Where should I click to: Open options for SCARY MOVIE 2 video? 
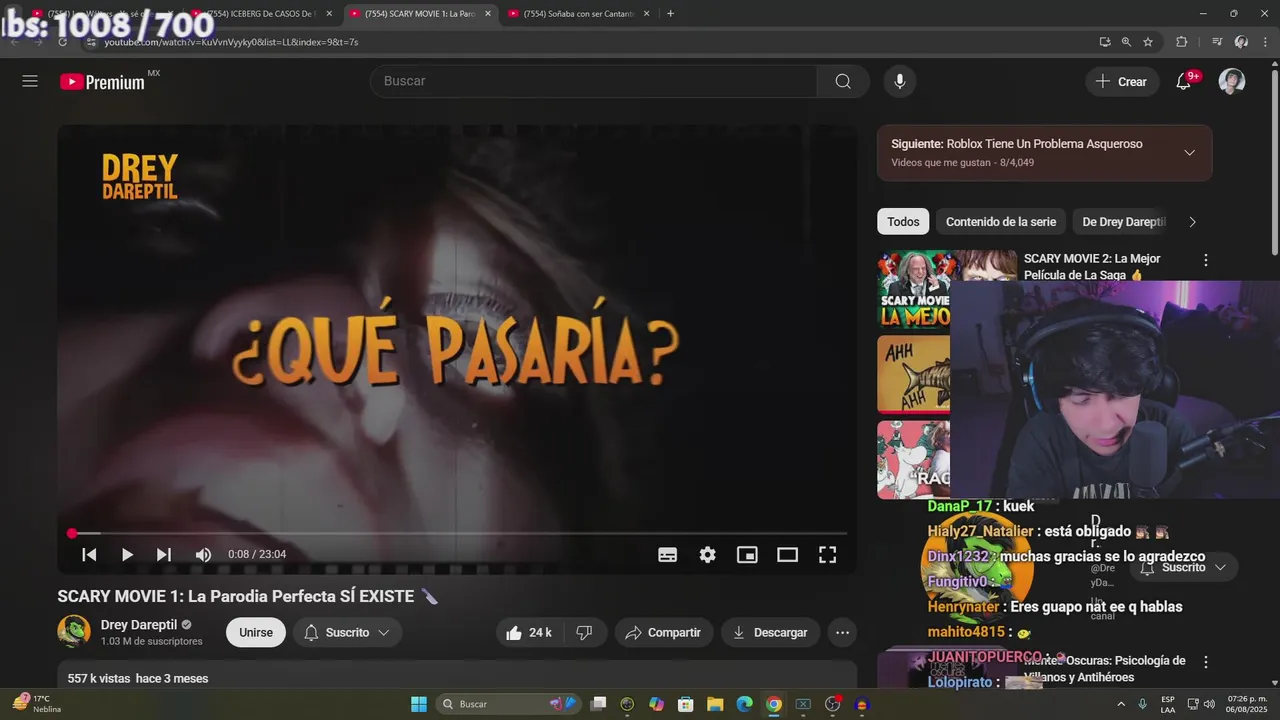(x=1206, y=260)
